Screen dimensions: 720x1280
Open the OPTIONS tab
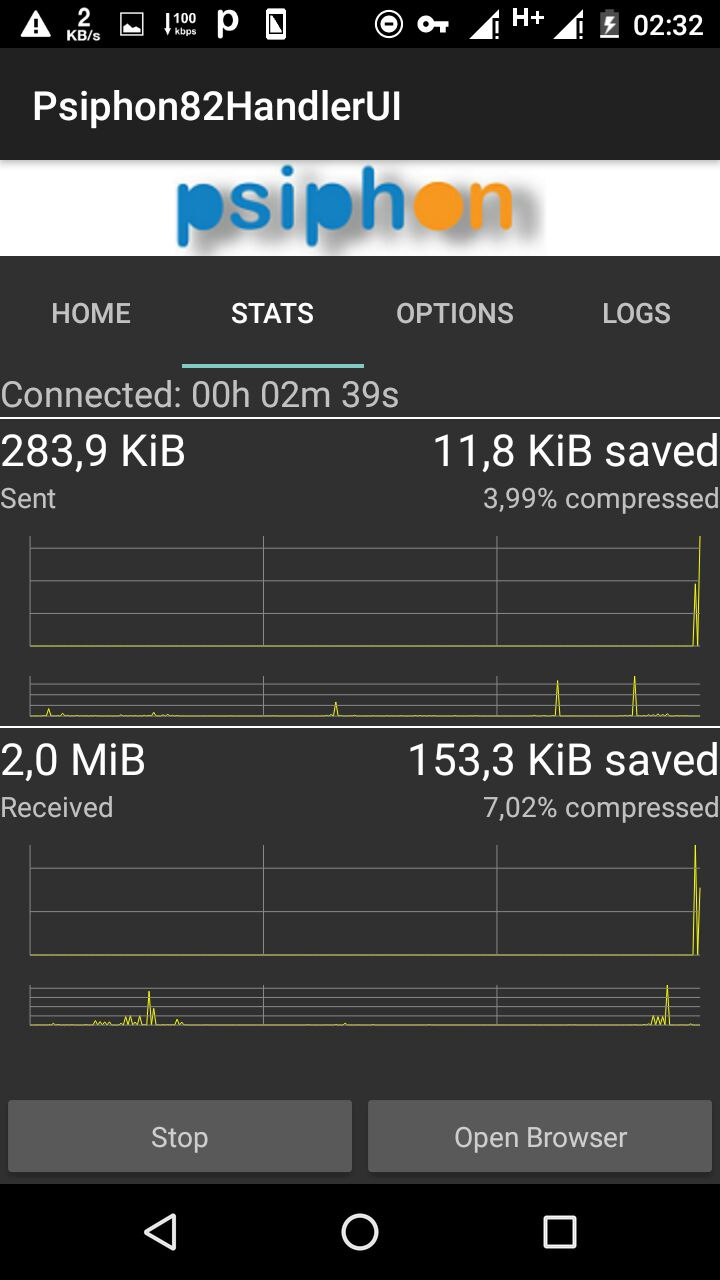(455, 313)
